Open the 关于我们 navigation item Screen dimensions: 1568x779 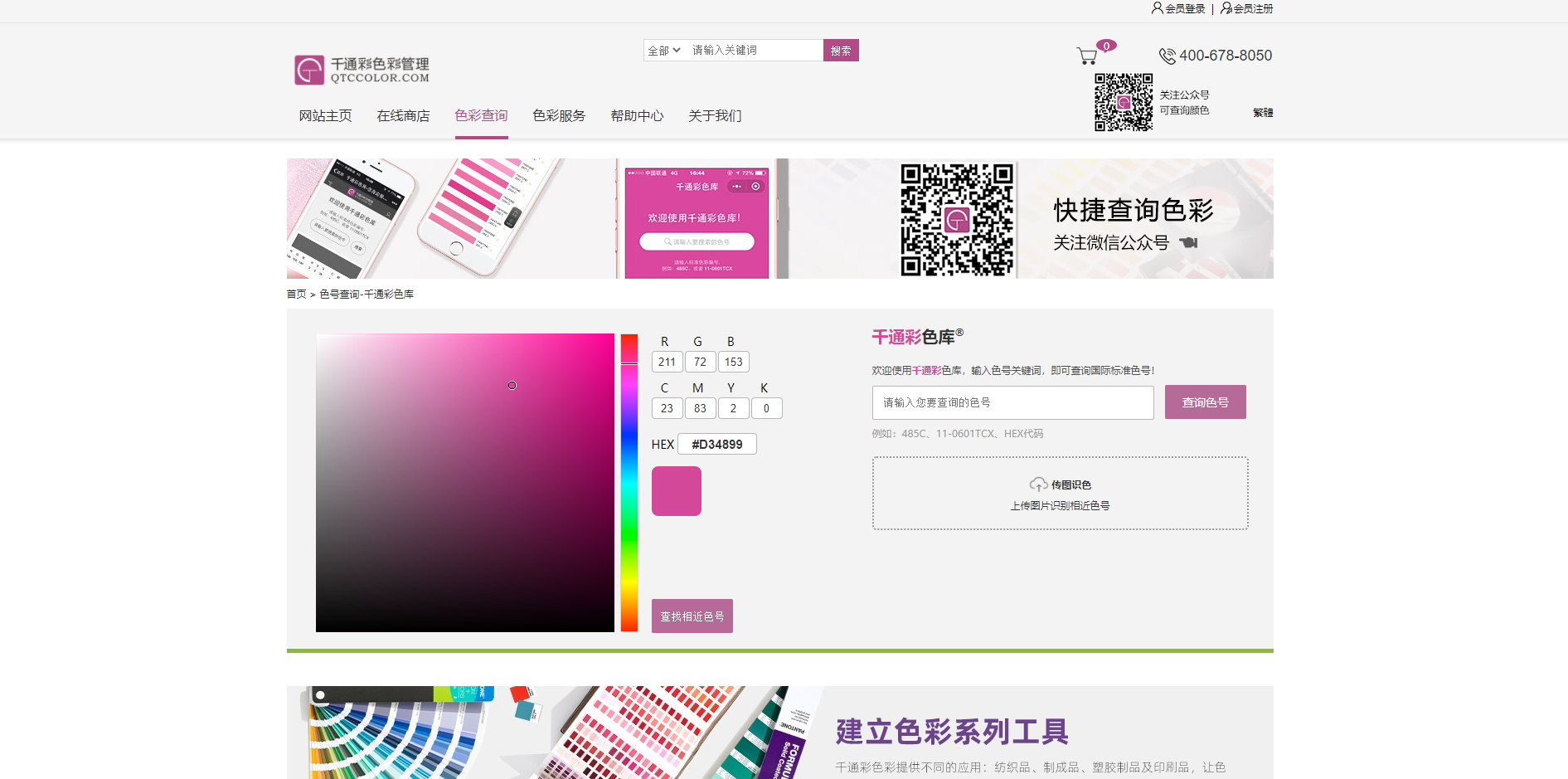tap(715, 116)
